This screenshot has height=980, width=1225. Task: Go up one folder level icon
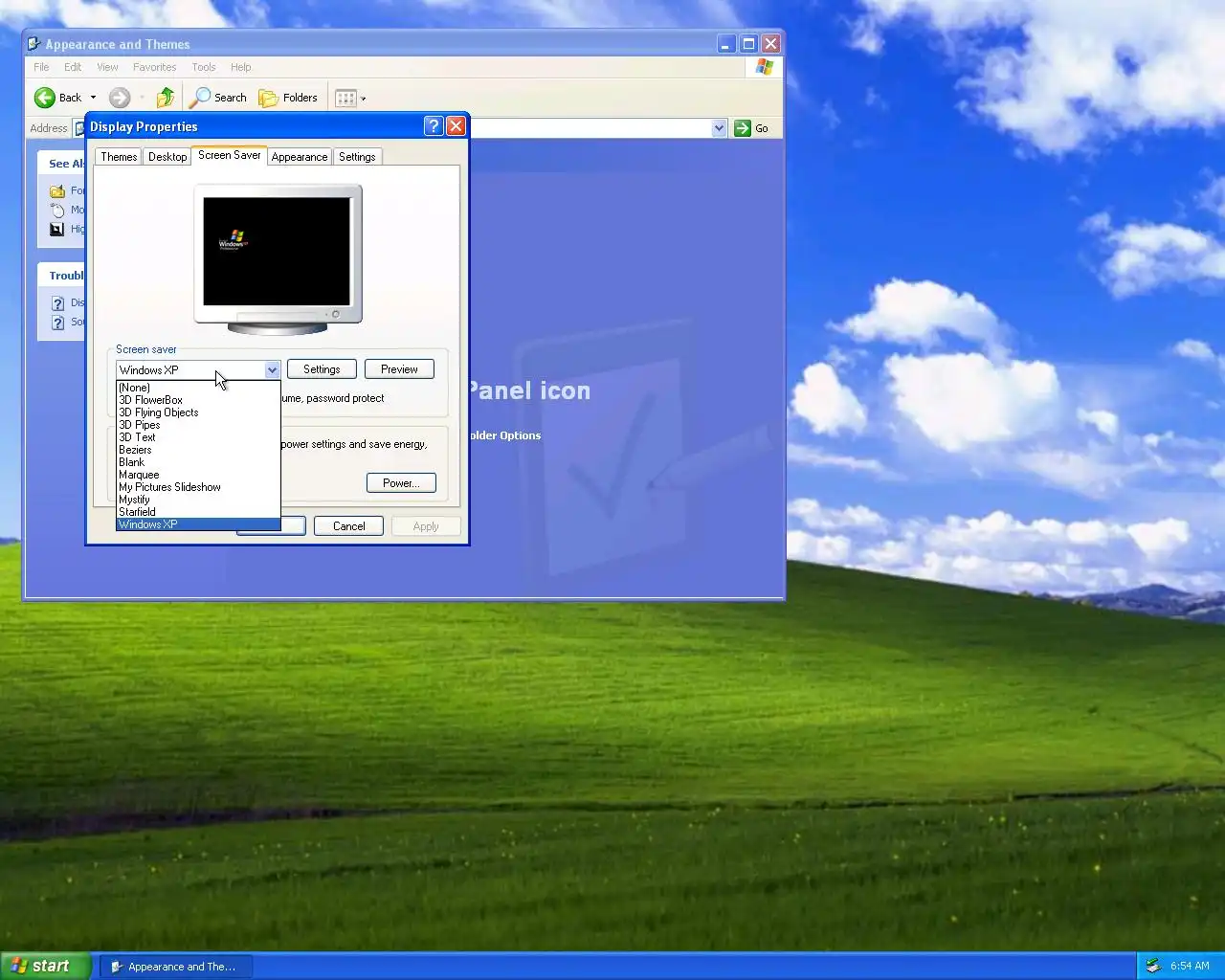pos(166,98)
